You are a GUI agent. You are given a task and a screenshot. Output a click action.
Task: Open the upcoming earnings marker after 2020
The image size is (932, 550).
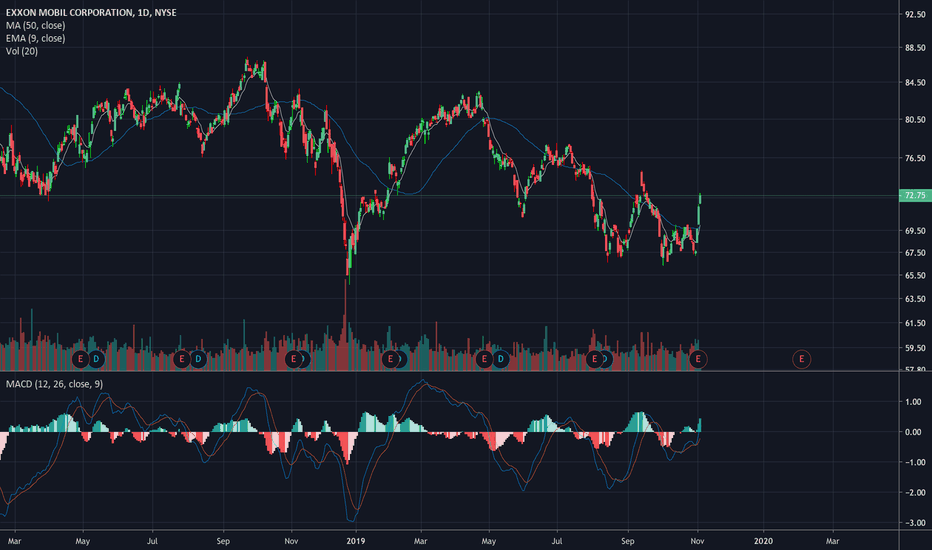coord(801,359)
